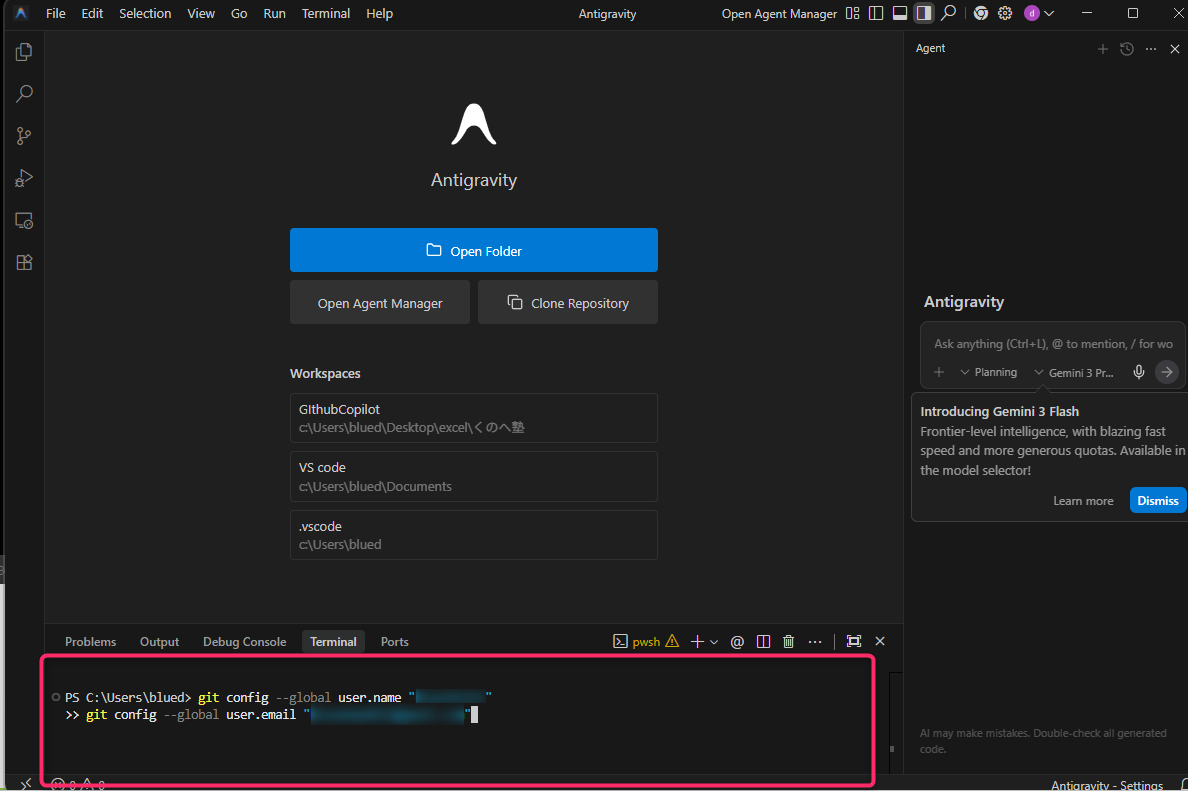The height and width of the screenshot is (791, 1188).
Task: Click the Ask anything input field
Action: pyautogui.click(x=1052, y=344)
